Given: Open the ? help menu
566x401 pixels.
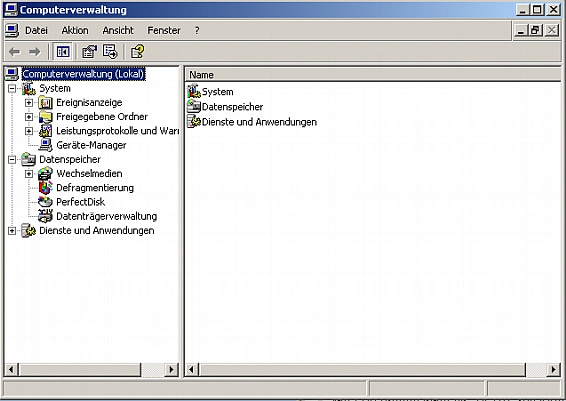Looking at the screenshot, I should point(197,30).
